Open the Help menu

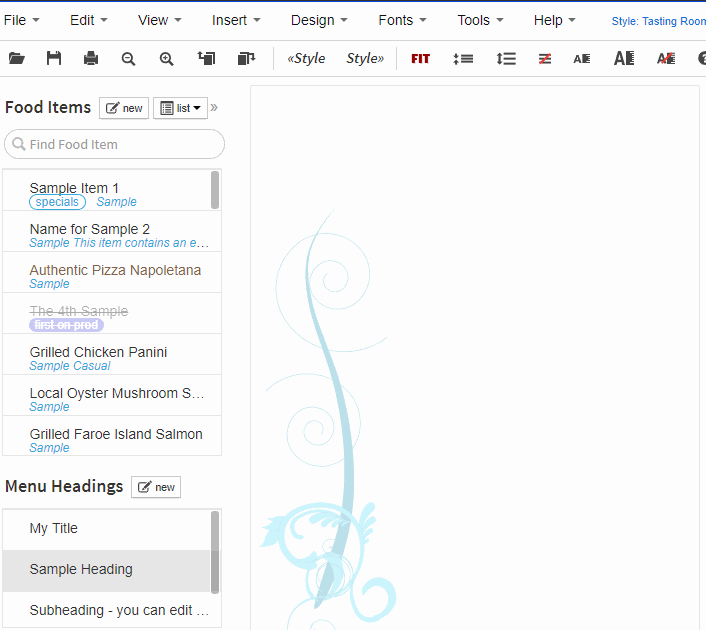point(554,20)
